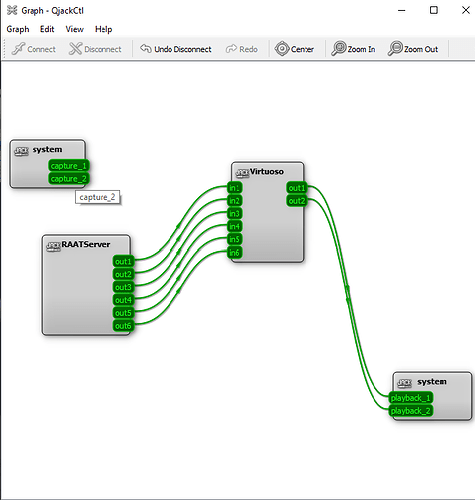Click the Virtuoso node title
Screen dimensions: 475x500
[x=267, y=172]
